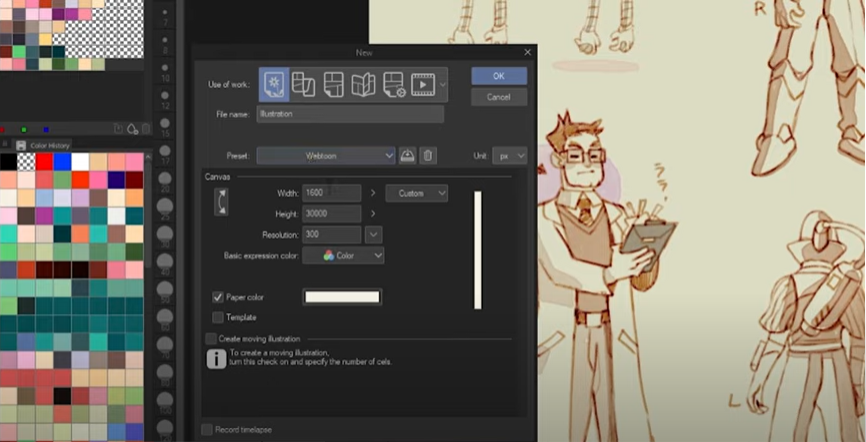Image resolution: width=866 pixels, height=442 pixels.
Task: Select the Illustration use of work icon
Action: click(275, 86)
